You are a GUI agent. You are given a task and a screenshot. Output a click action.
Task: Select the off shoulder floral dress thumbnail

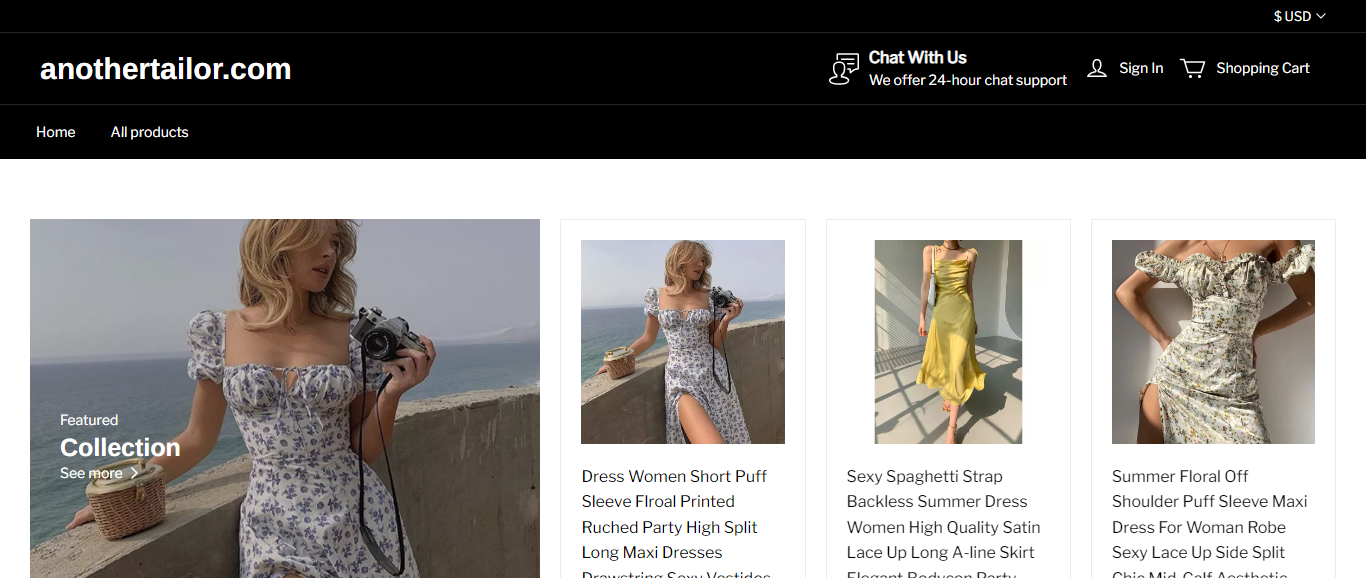tap(1213, 341)
